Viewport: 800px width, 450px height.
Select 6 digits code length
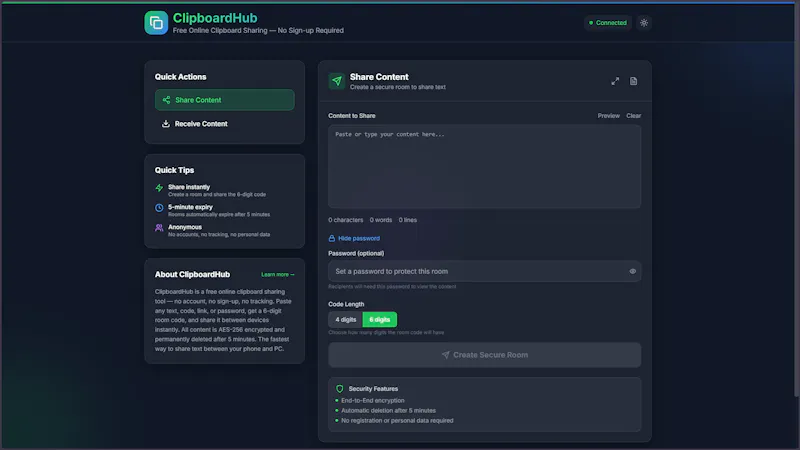(x=380, y=319)
